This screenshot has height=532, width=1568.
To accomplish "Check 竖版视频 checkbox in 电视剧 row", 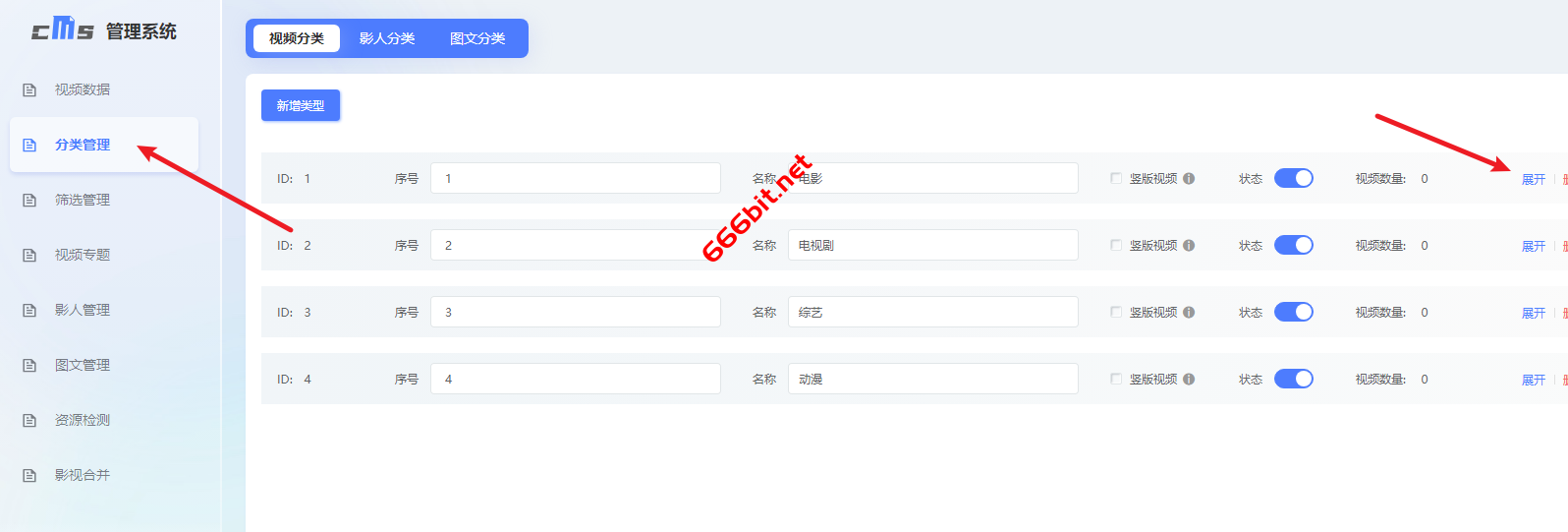I will click(x=1116, y=245).
